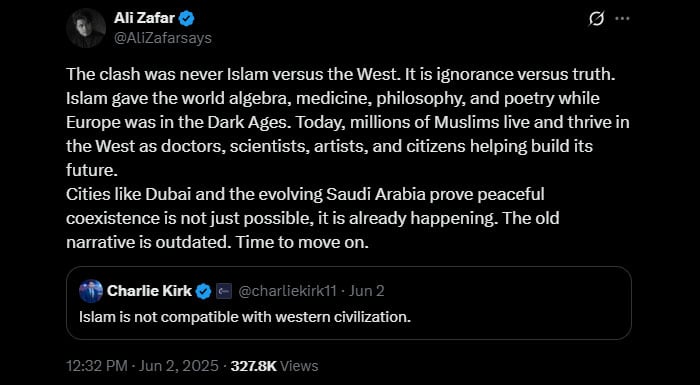Click Ali Zafar's profile picture

(x=86, y=28)
